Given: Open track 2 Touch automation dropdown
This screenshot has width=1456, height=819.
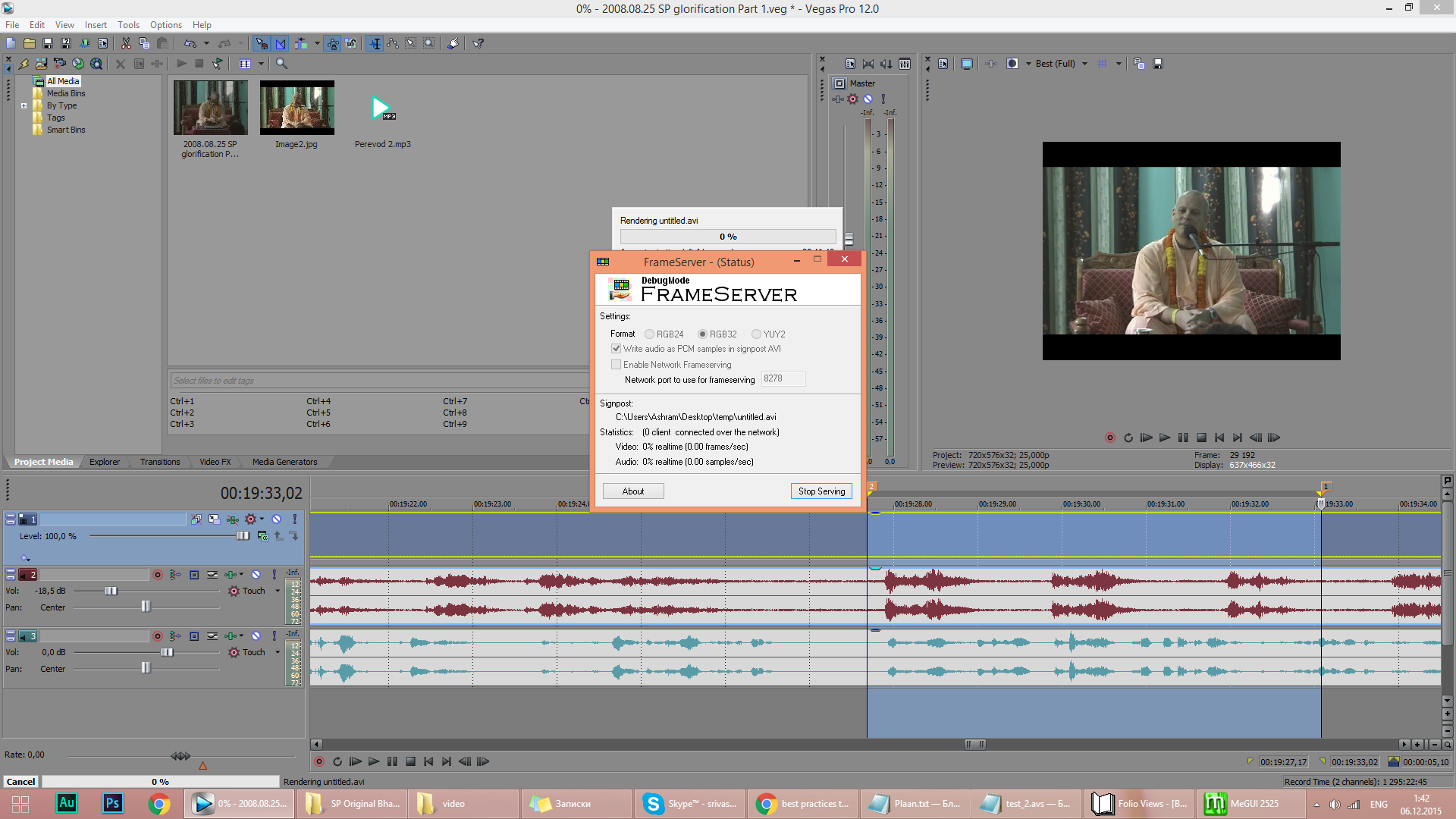Looking at the screenshot, I should (x=278, y=591).
